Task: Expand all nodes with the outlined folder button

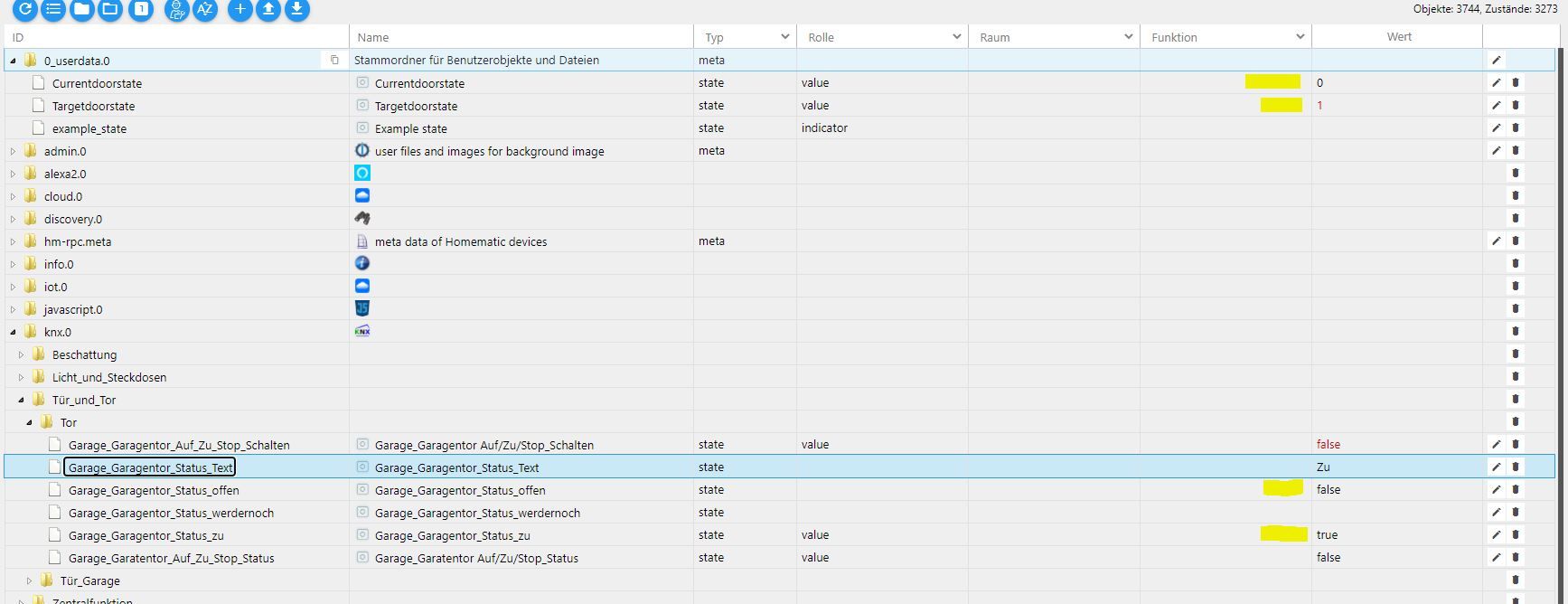Action: (110, 9)
